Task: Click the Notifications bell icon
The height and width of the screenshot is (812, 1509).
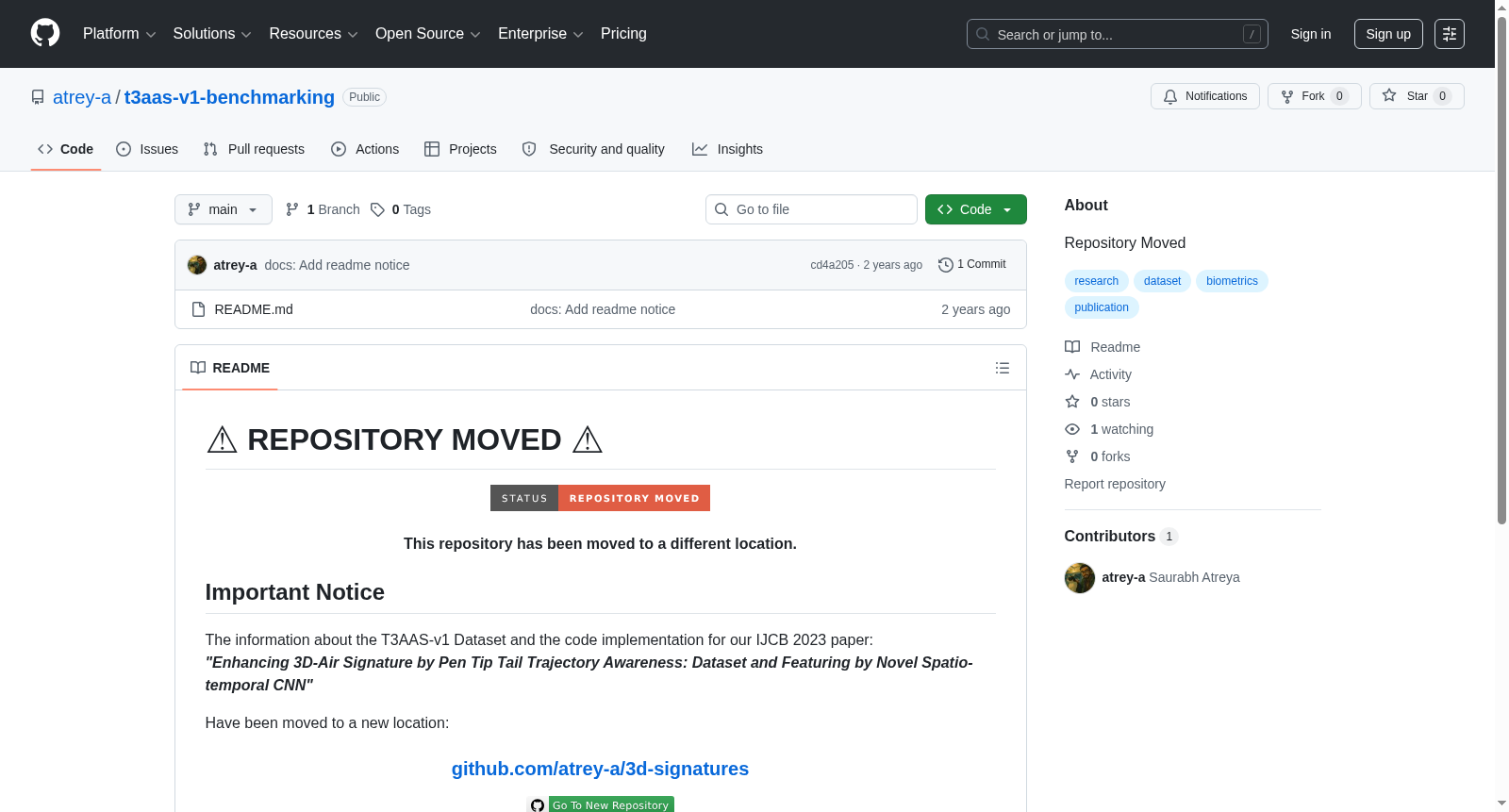Action: [1170, 96]
